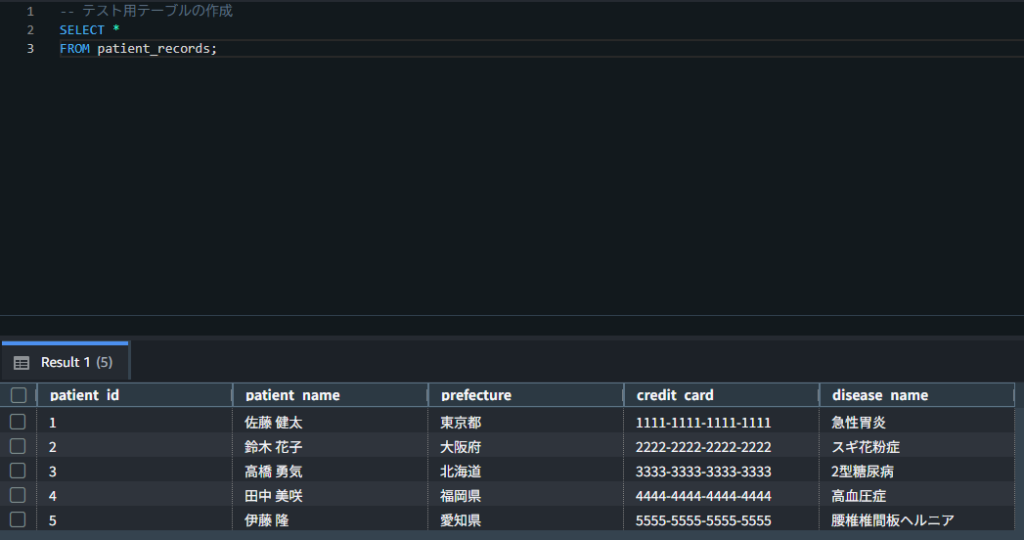The image size is (1024, 540).
Task: Click patient_id value 3
Action: tap(52, 471)
